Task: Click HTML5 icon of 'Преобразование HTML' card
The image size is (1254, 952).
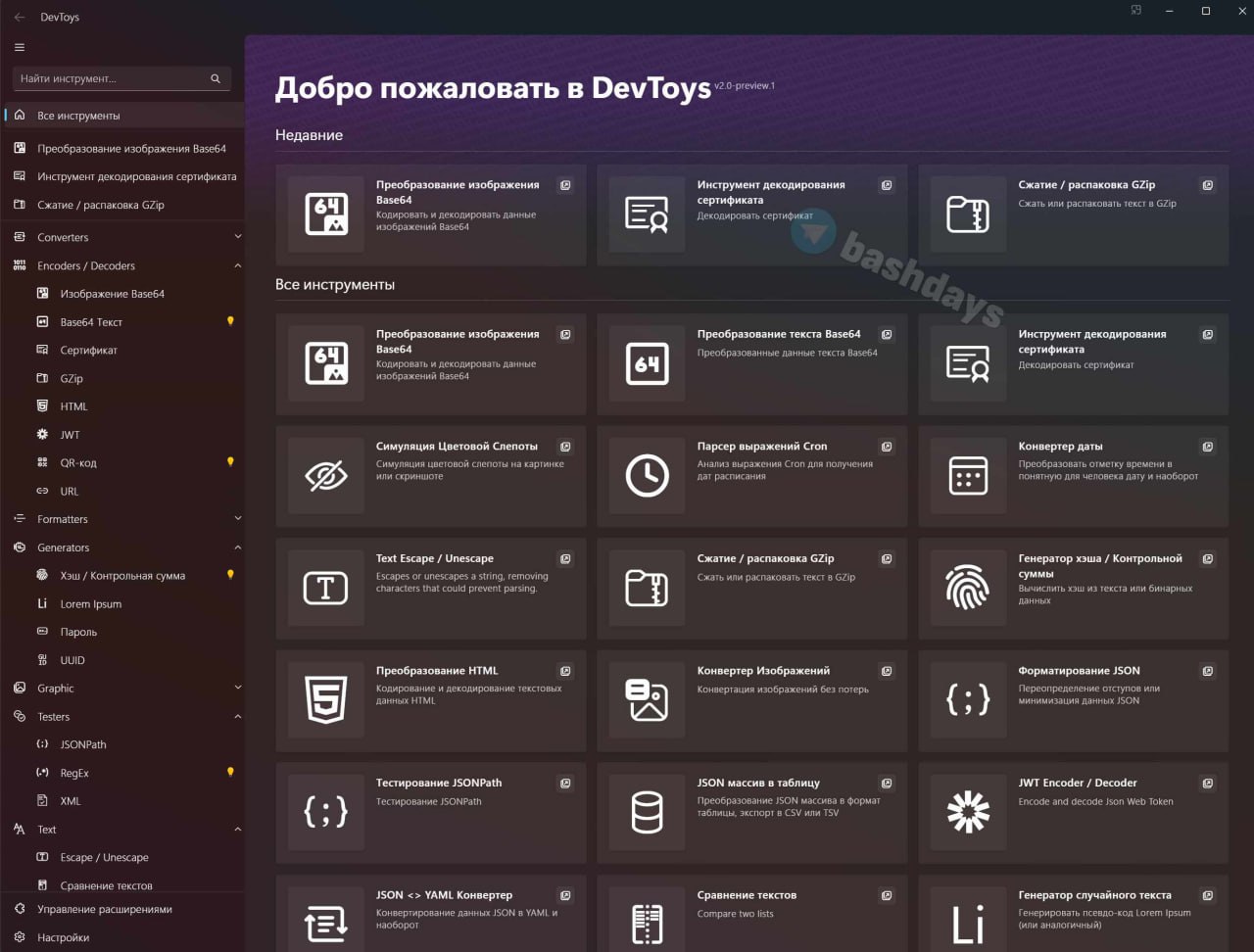Action: (326, 700)
